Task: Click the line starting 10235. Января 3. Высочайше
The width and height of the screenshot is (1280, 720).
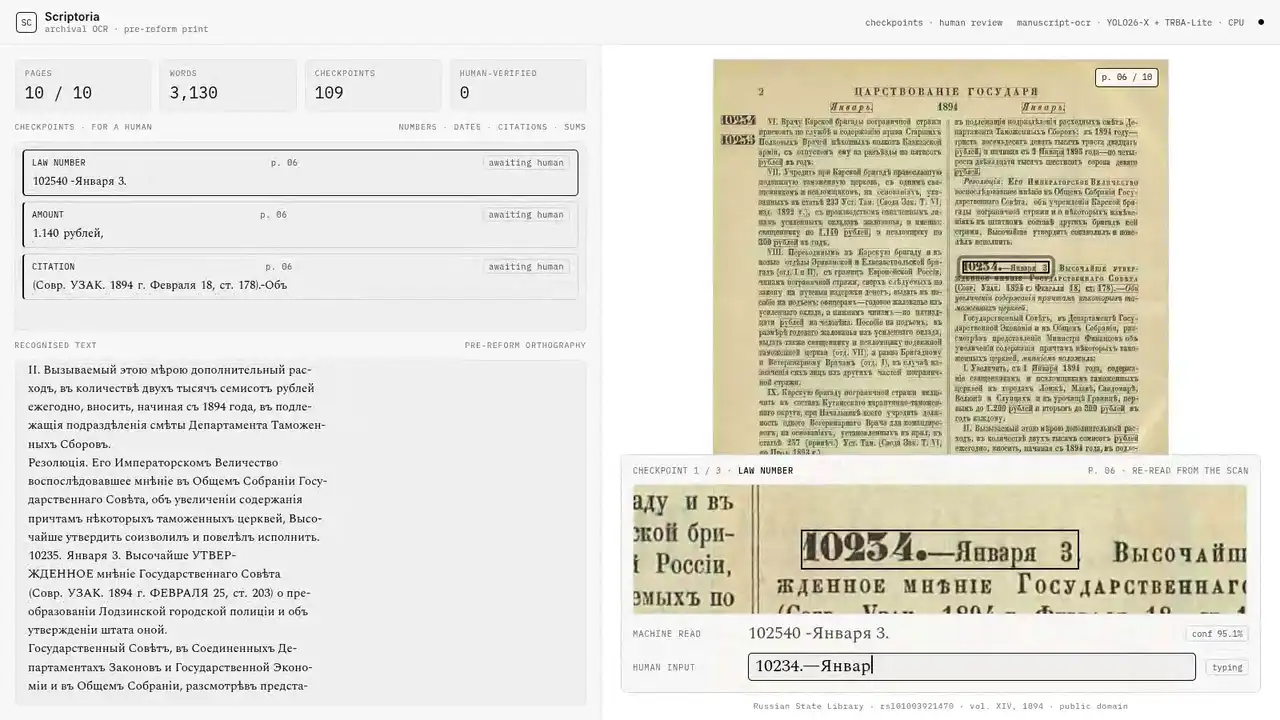Action: (132, 555)
